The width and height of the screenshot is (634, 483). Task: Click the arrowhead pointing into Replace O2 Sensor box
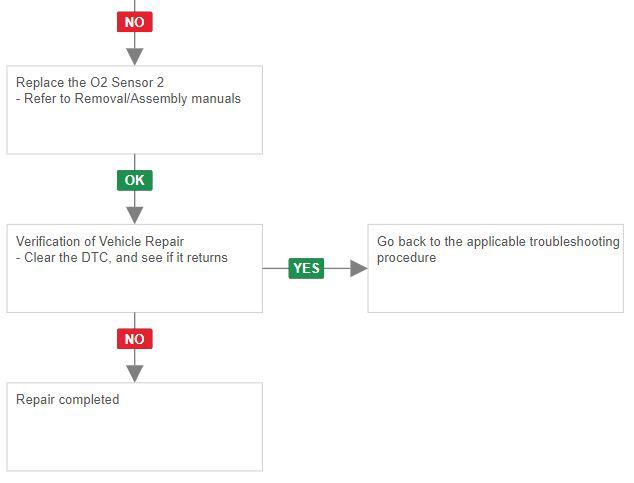click(135, 56)
